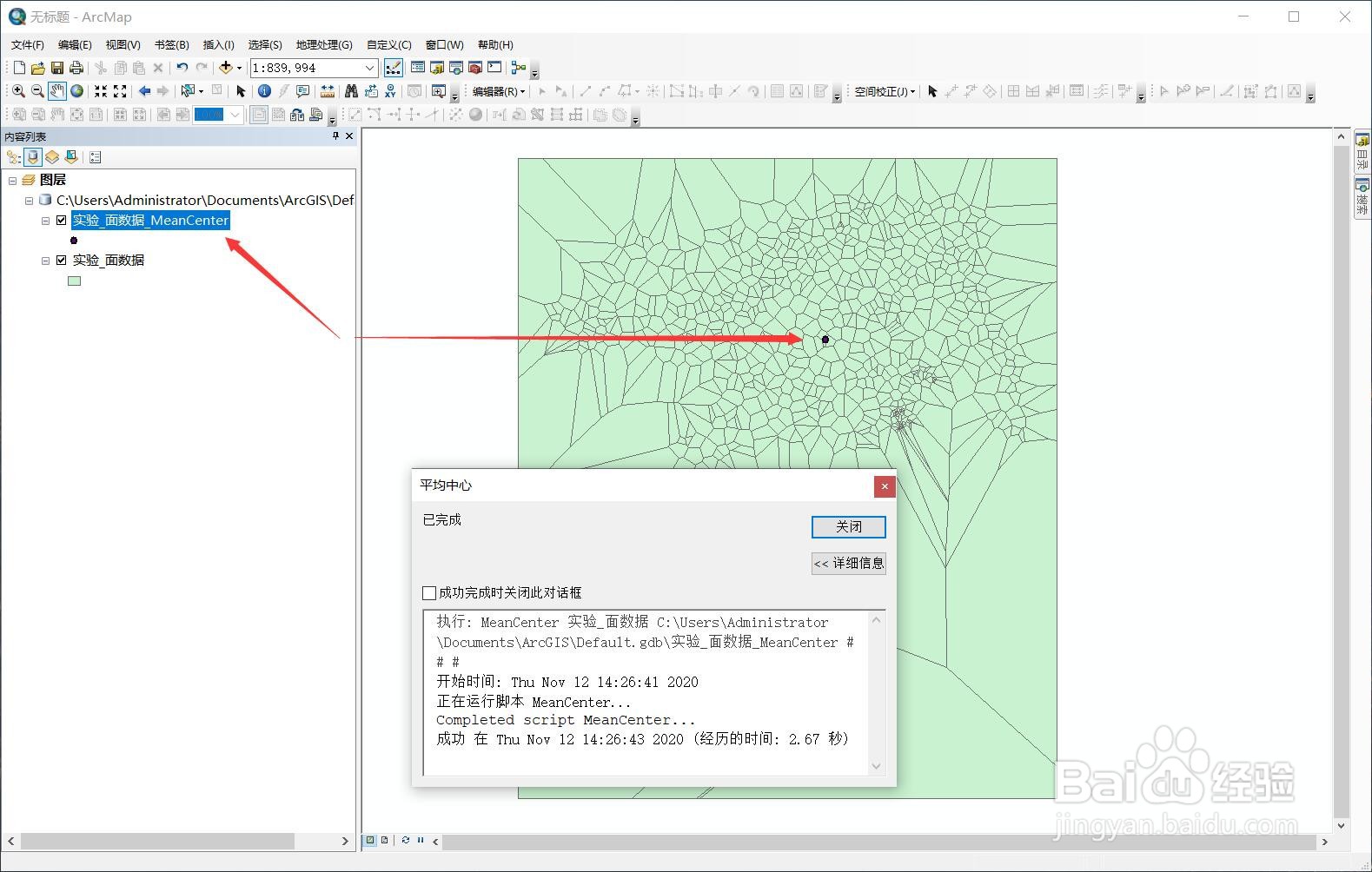
Task: Open Go To XY tool
Action: [x=390, y=91]
